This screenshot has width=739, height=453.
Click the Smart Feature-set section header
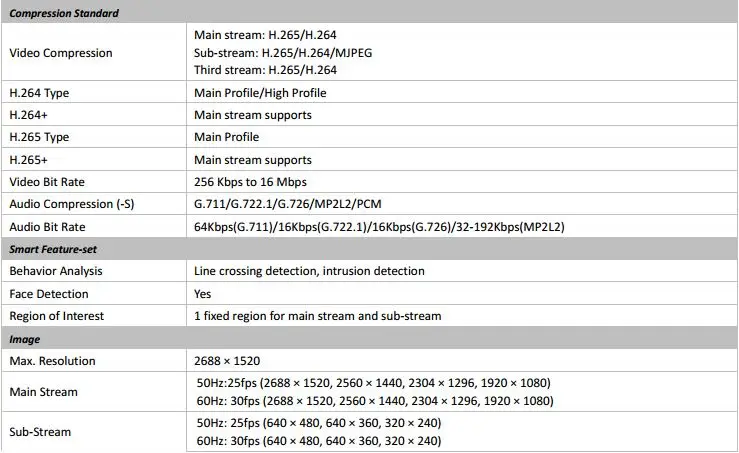click(x=53, y=249)
